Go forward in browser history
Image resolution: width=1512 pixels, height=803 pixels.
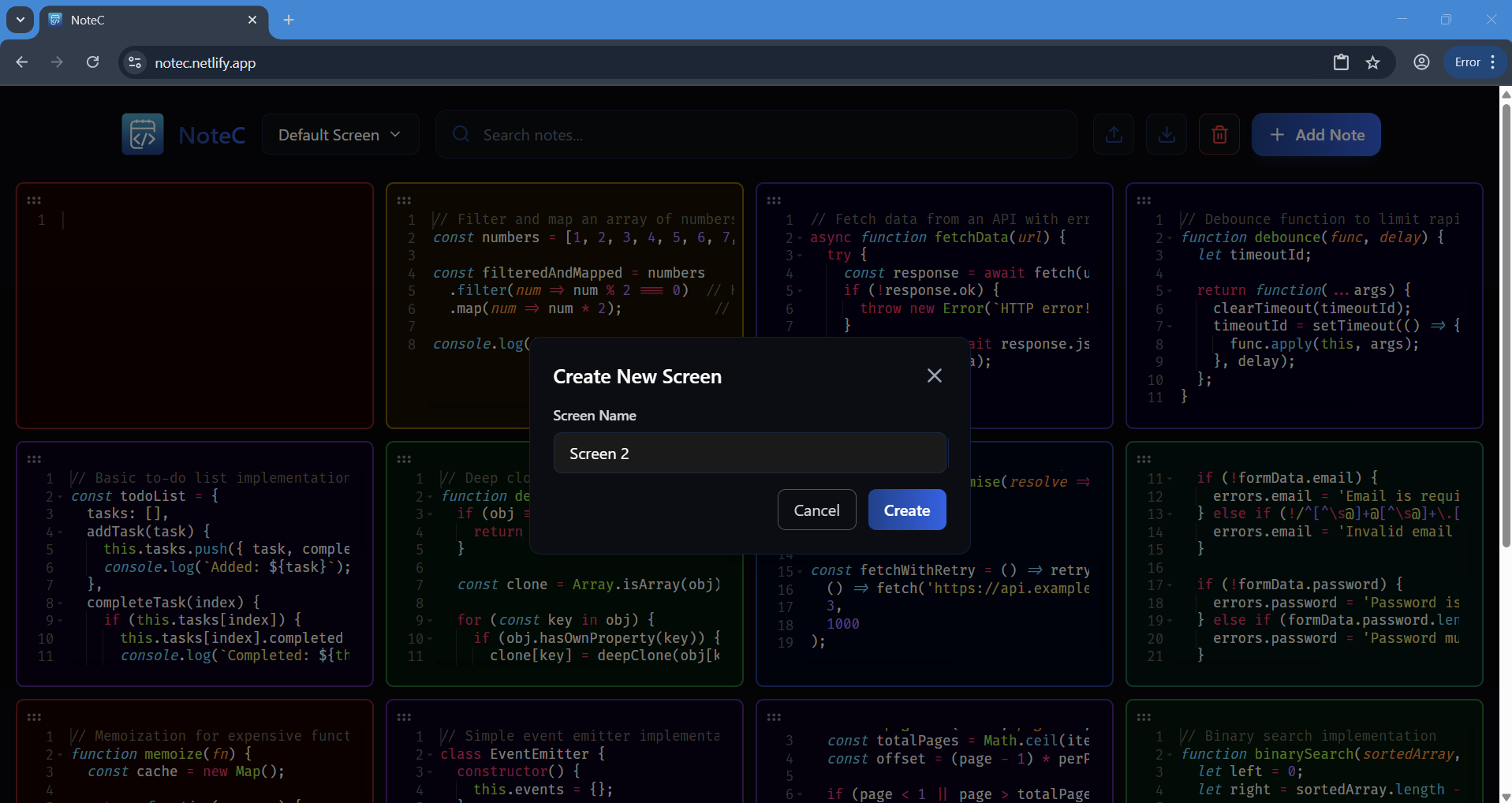57,62
